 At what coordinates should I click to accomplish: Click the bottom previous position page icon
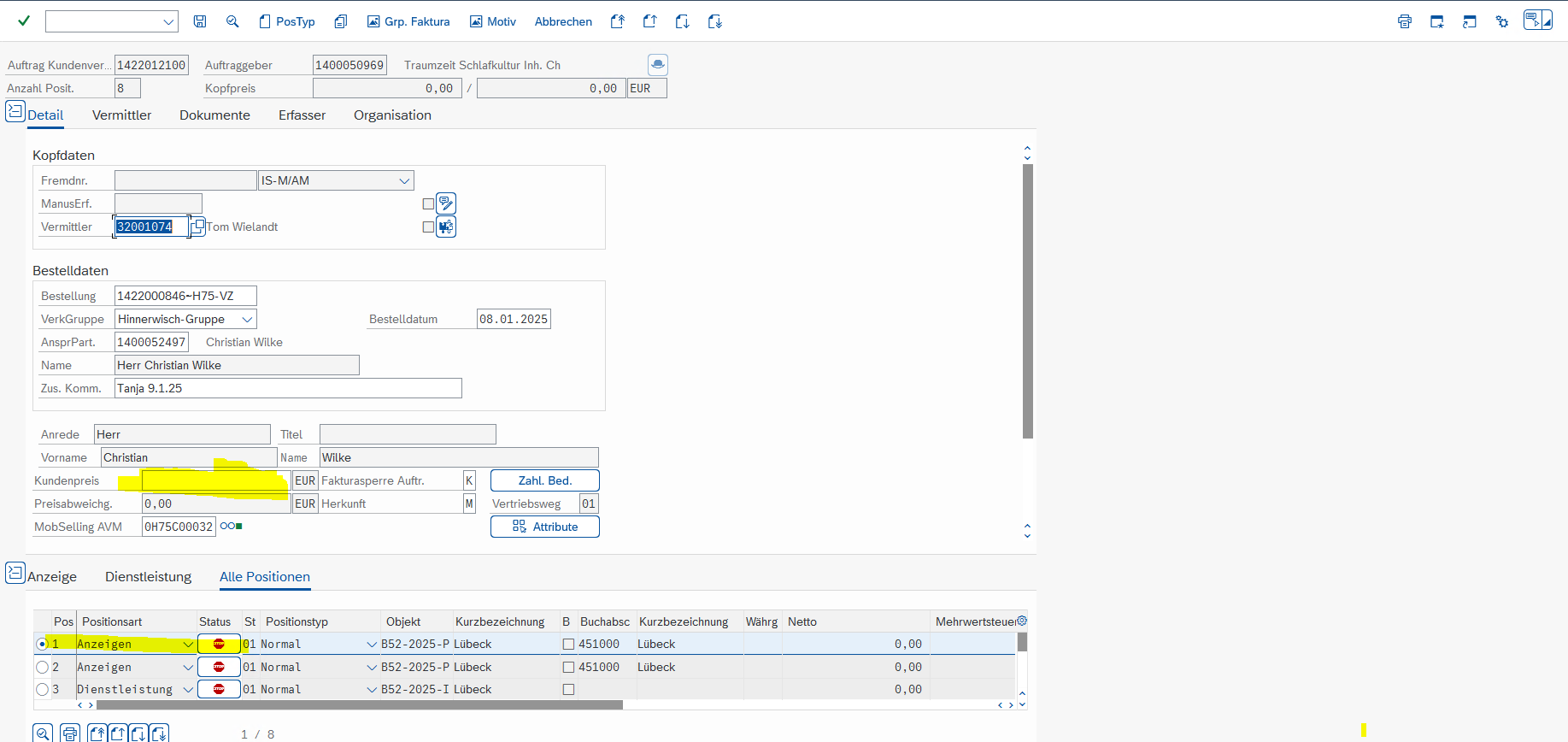pos(118,733)
